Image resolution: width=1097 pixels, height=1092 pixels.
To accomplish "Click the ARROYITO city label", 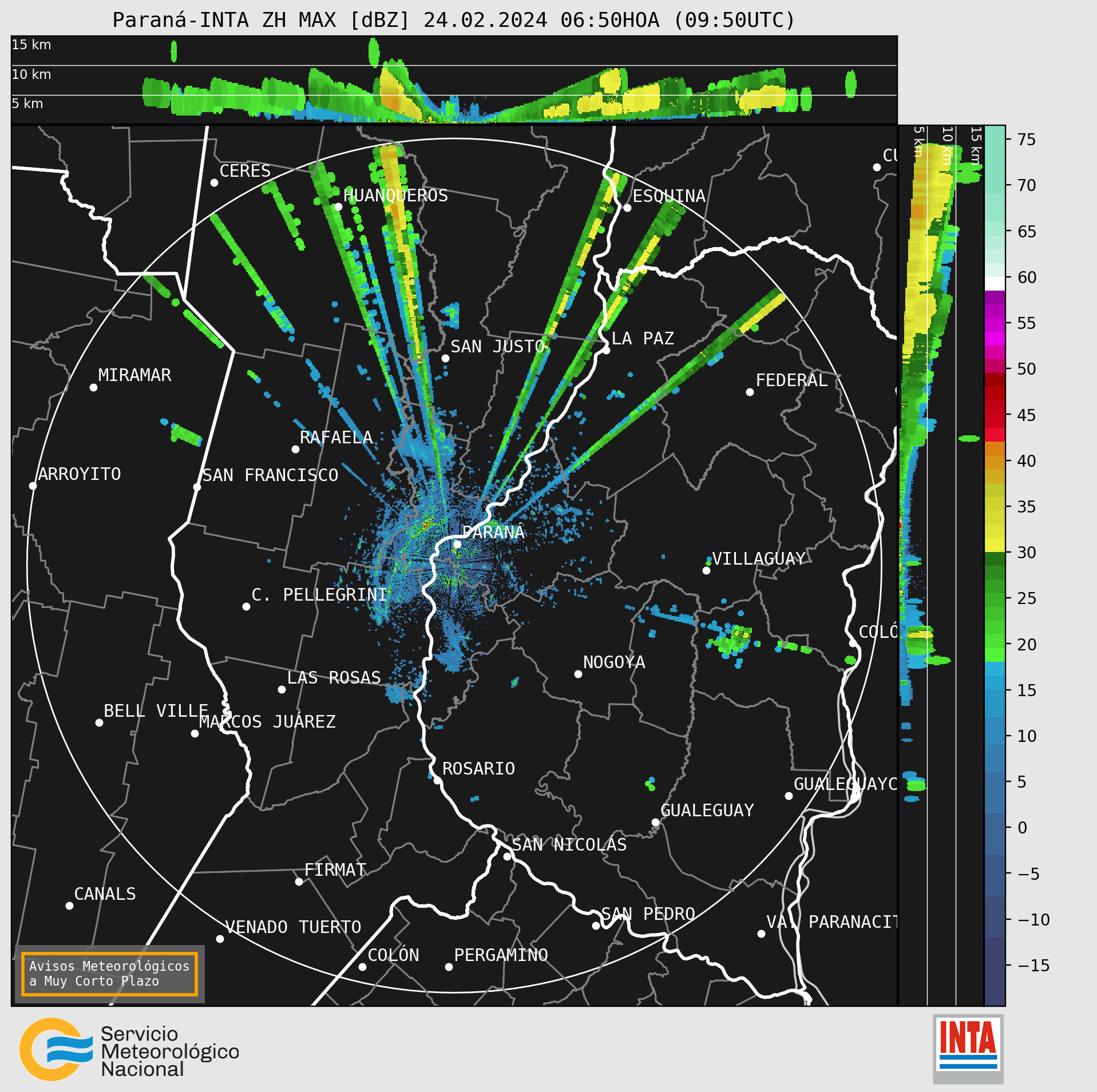I will tap(80, 474).
